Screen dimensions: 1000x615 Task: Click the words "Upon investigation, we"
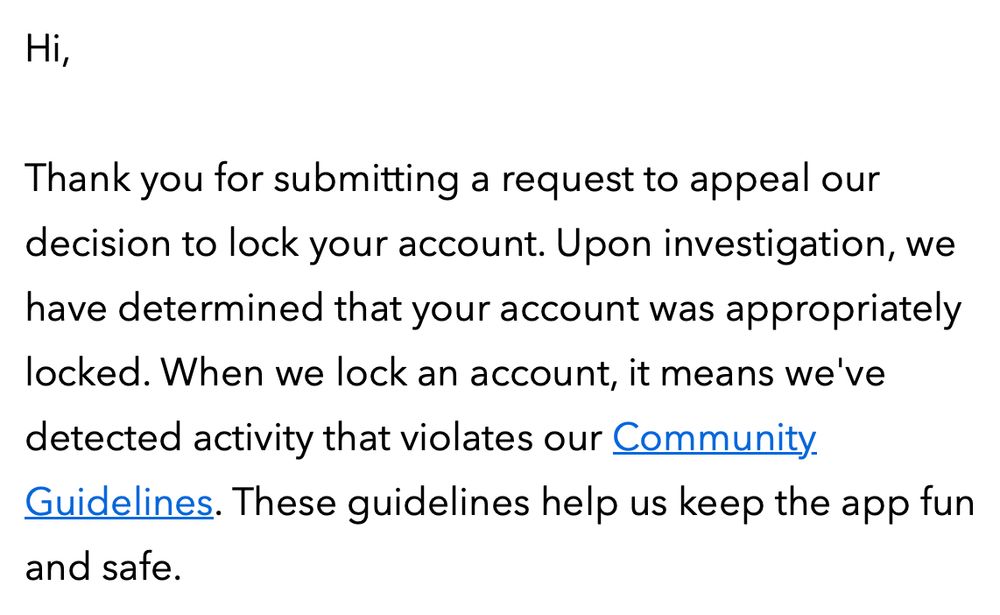pyautogui.click(x=756, y=244)
